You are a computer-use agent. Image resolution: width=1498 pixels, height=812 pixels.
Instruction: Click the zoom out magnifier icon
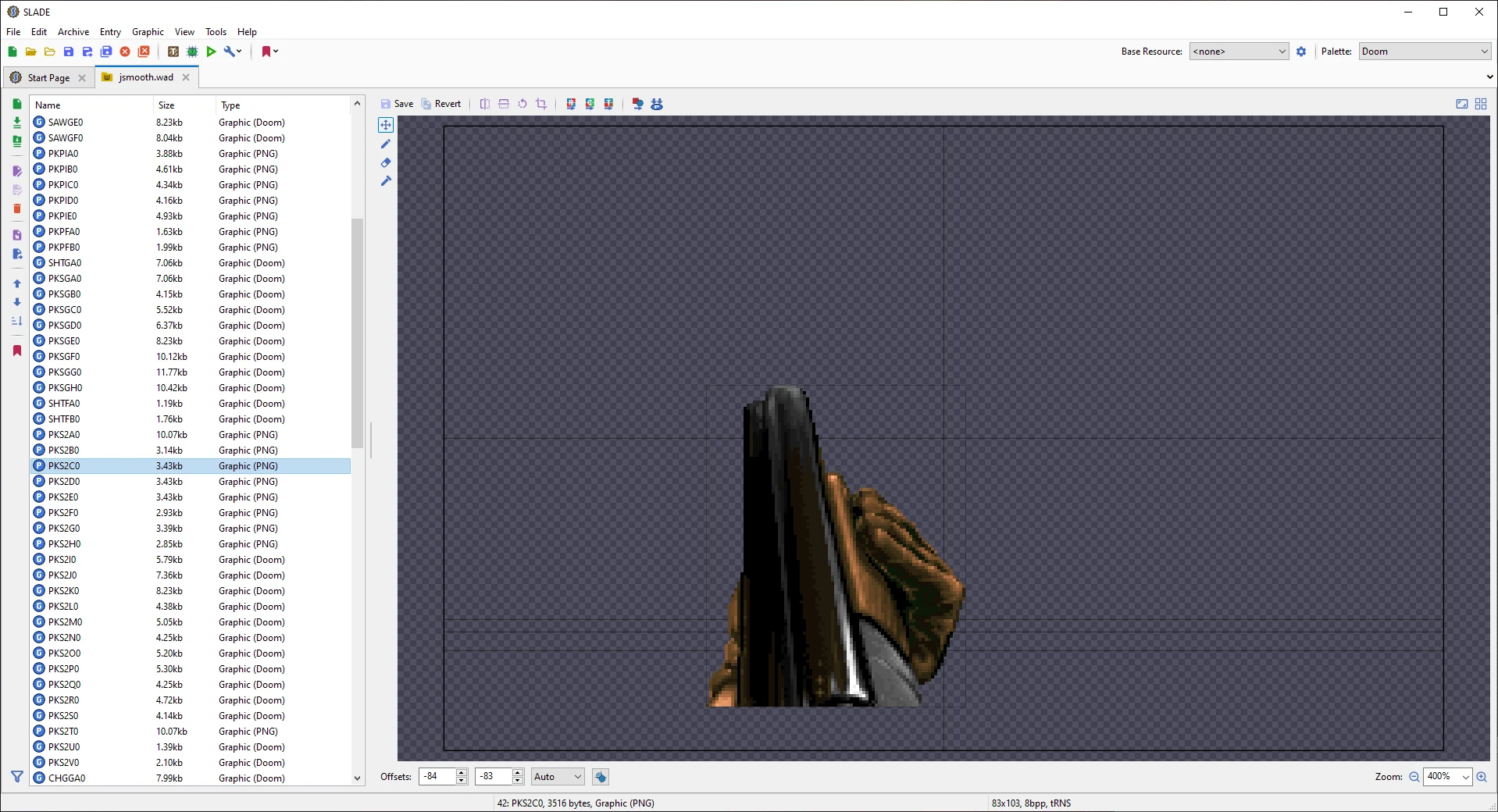click(1414, 777)
